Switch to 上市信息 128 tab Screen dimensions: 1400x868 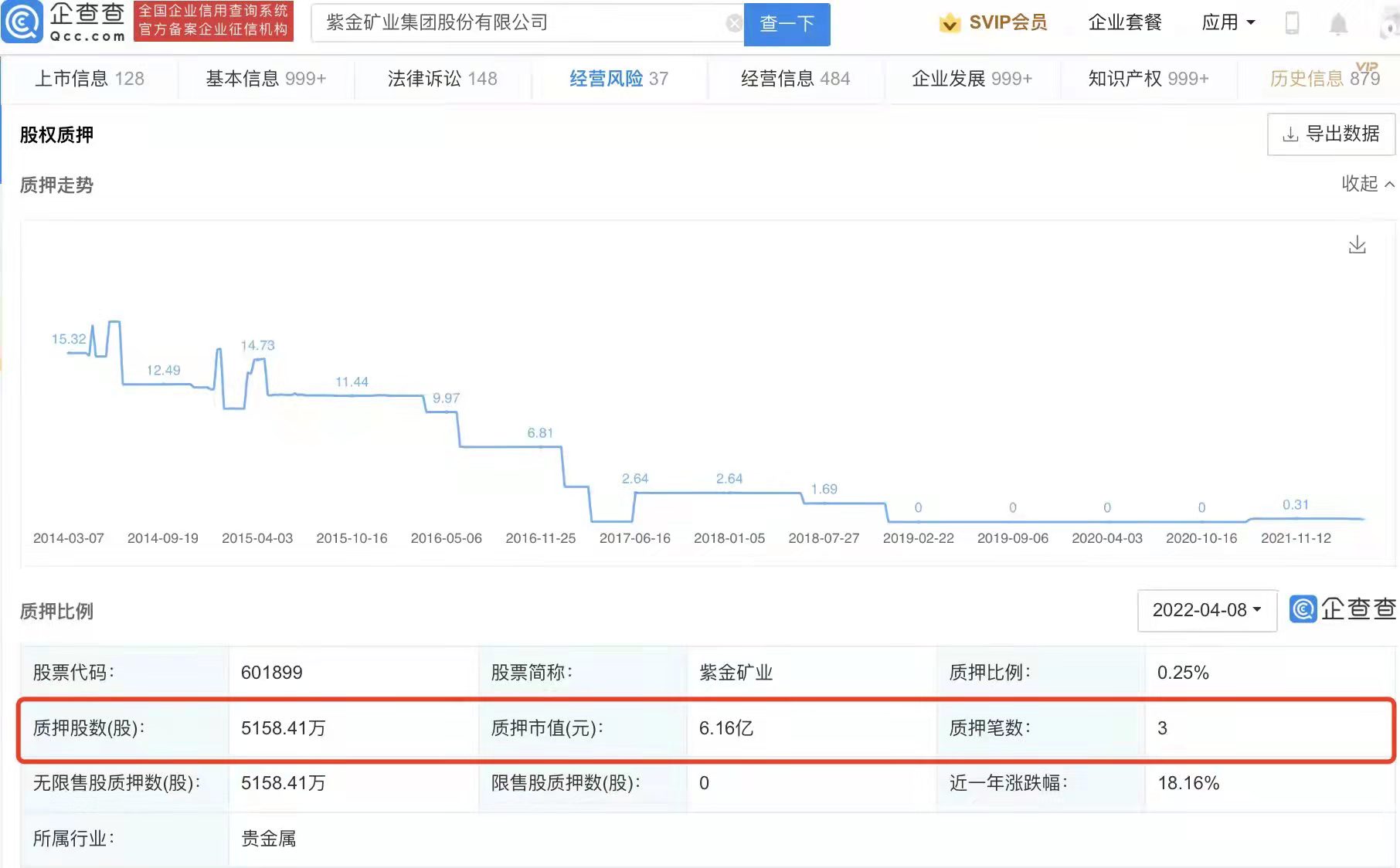coord(90,78)
